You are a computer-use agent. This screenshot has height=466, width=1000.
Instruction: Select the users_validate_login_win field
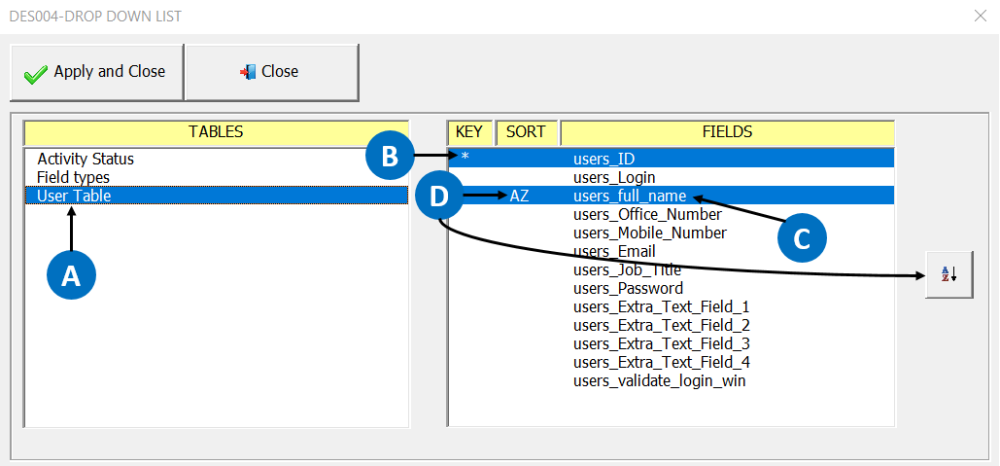[x=671, y=381]
